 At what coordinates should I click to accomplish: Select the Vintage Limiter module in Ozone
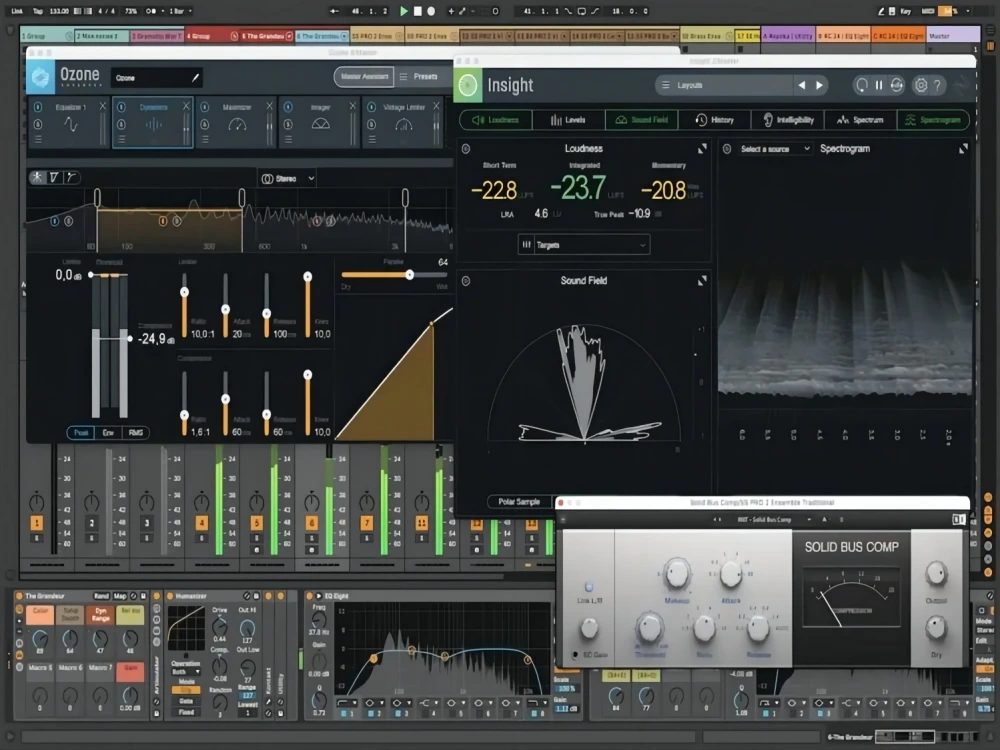click(403, 122)
